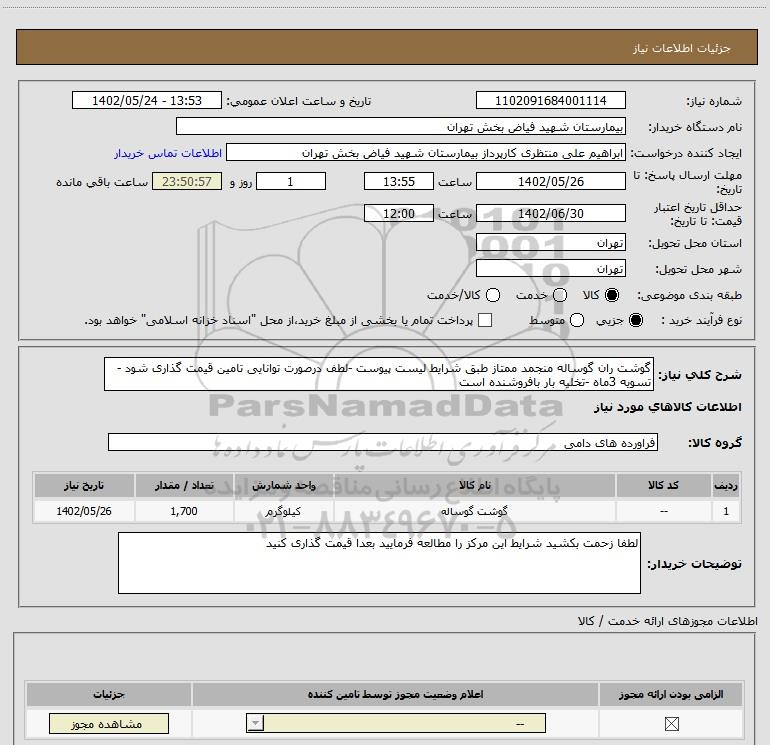Click the اطلاعات مجوزهای ارائه خدمت heading
Image resolution: width=770 pixels, height=745 pixels.
667,621
